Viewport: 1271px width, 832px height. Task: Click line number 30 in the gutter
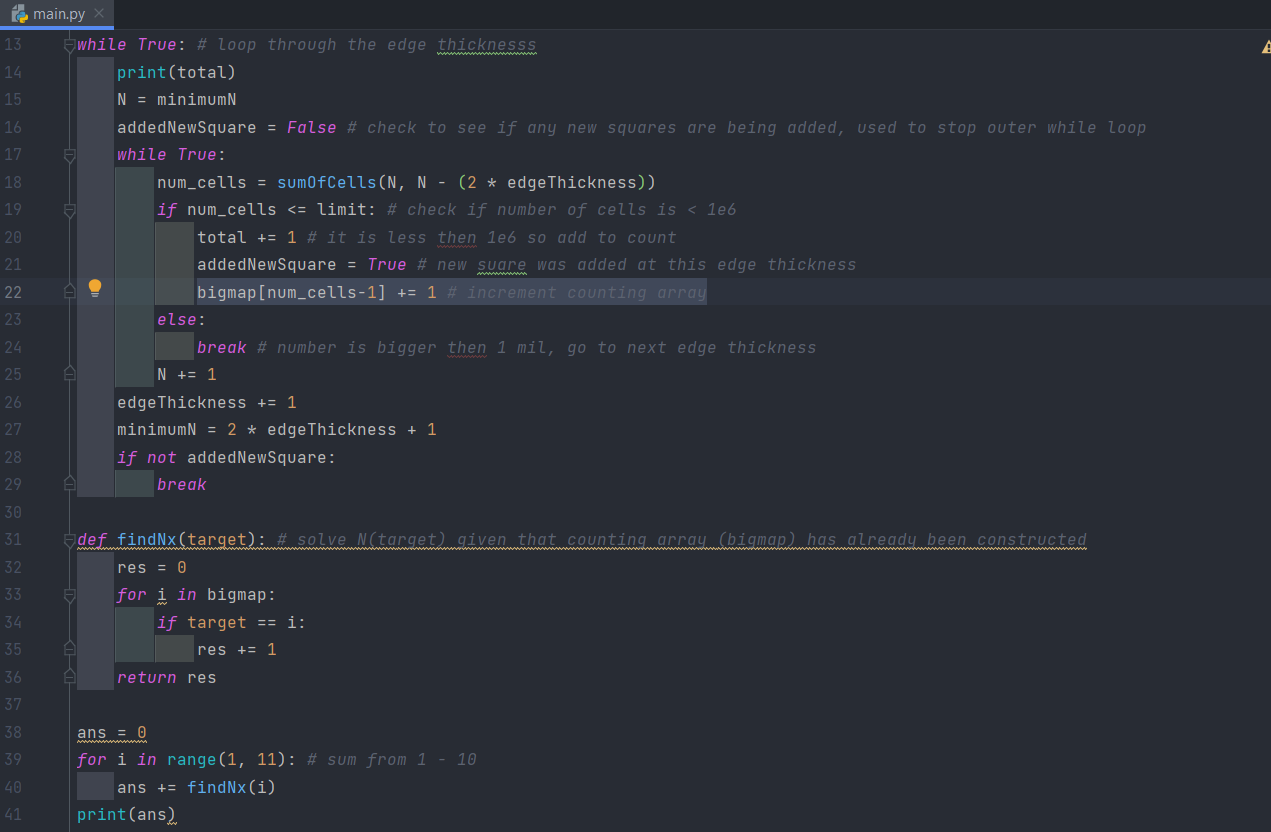pyautogui.click(x=13, y=512)
